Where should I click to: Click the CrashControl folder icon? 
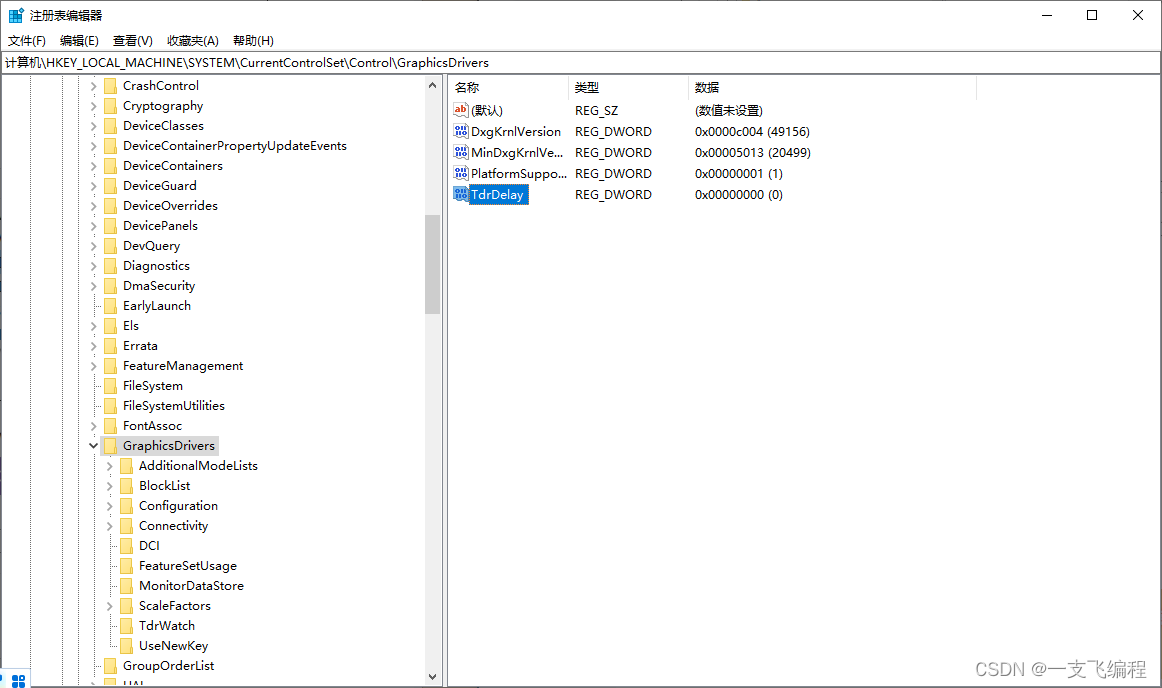point(110,85)
